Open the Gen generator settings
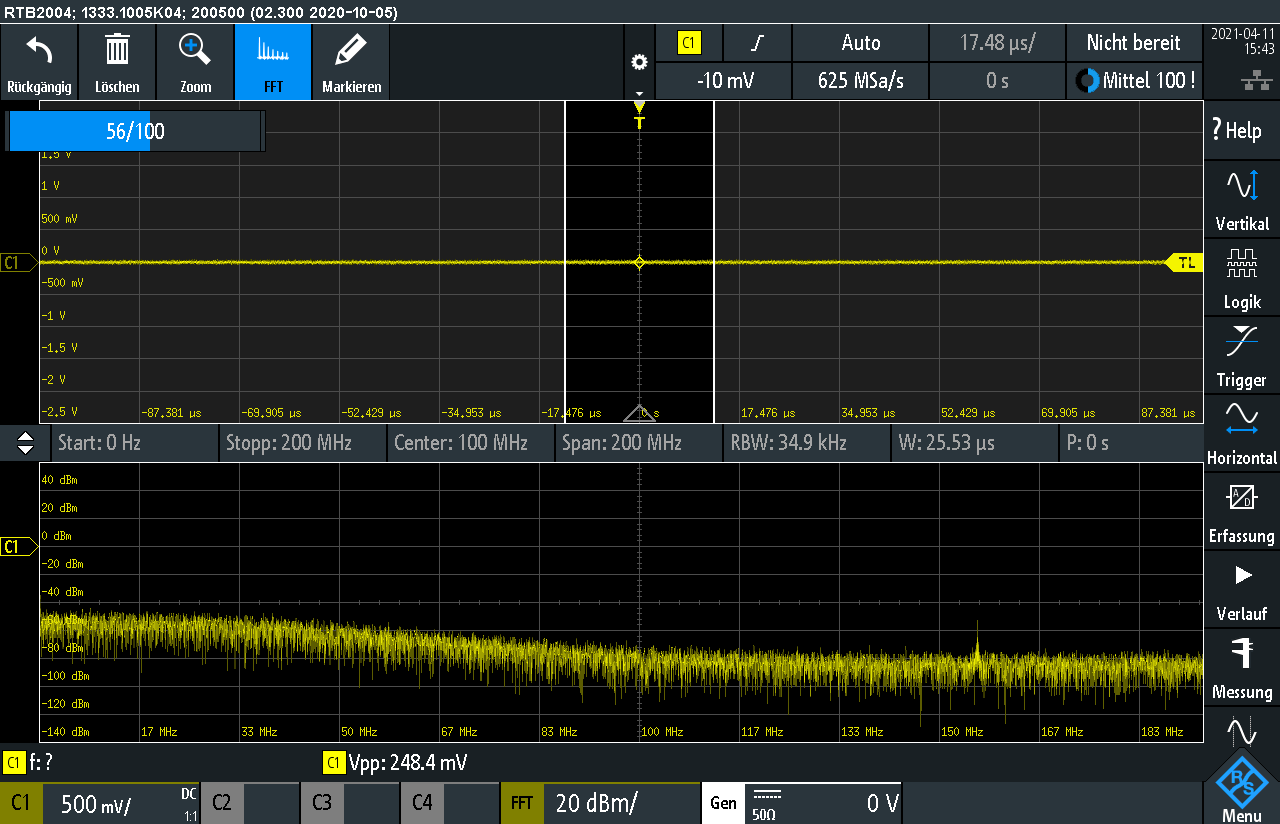The height and width of the screenshot is (824, 1280). [724, 803]
